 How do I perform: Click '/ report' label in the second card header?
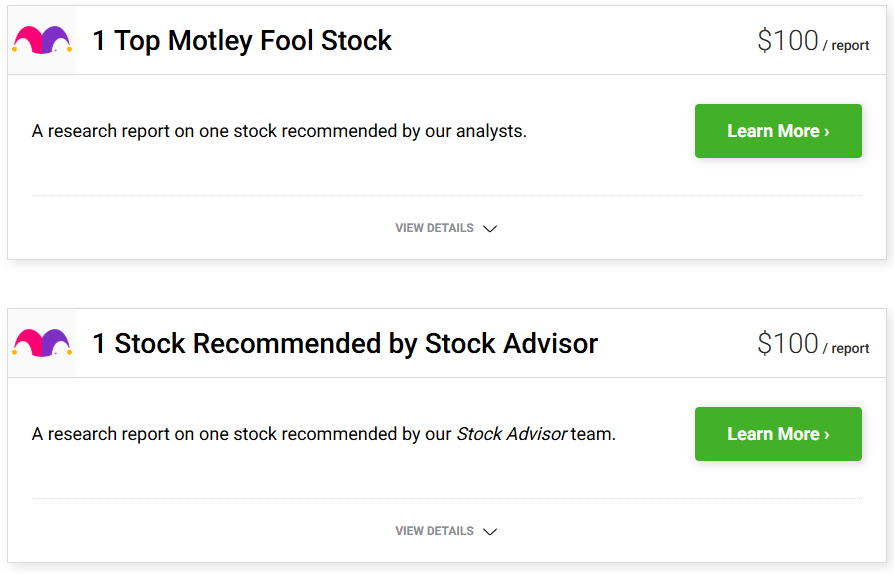[846, 349]
